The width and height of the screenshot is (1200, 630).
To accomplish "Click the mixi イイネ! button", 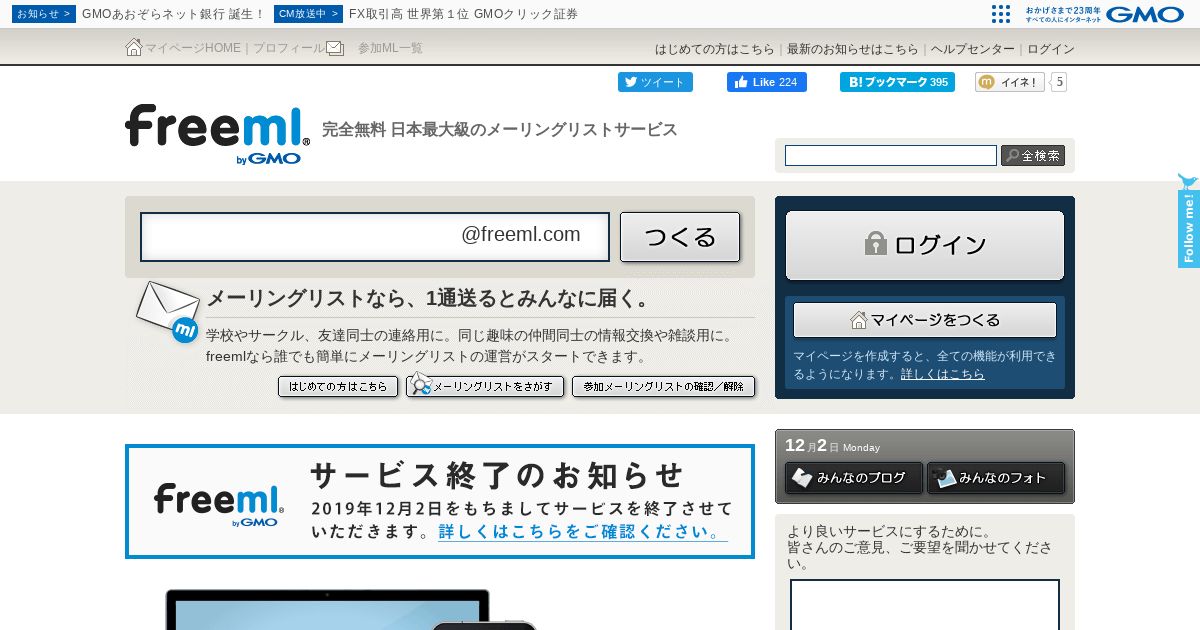I will tap(1010, 82).
